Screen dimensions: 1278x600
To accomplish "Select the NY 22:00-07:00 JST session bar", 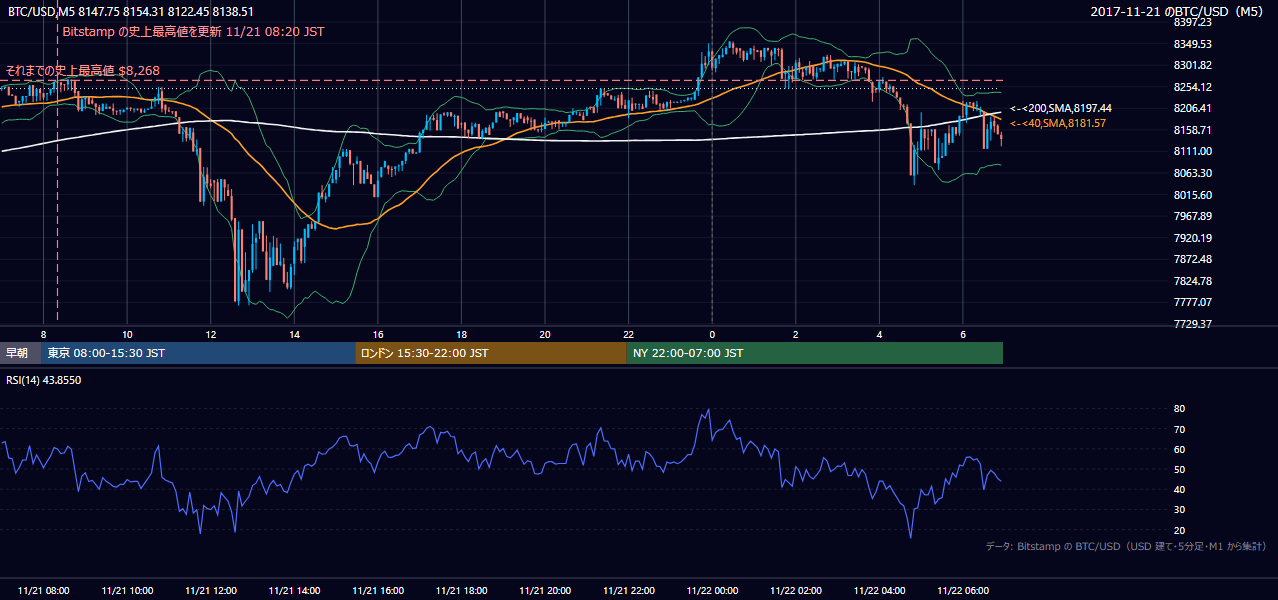I will click(815, 353).
